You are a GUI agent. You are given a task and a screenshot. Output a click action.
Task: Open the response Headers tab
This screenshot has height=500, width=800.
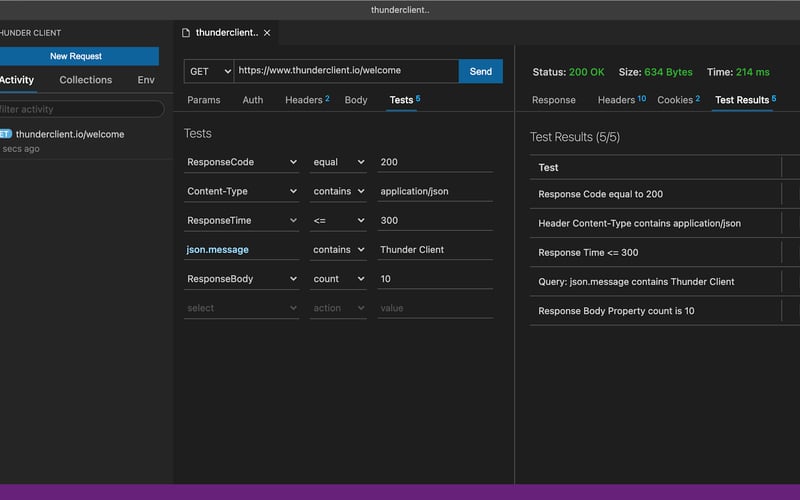[621, 100]
